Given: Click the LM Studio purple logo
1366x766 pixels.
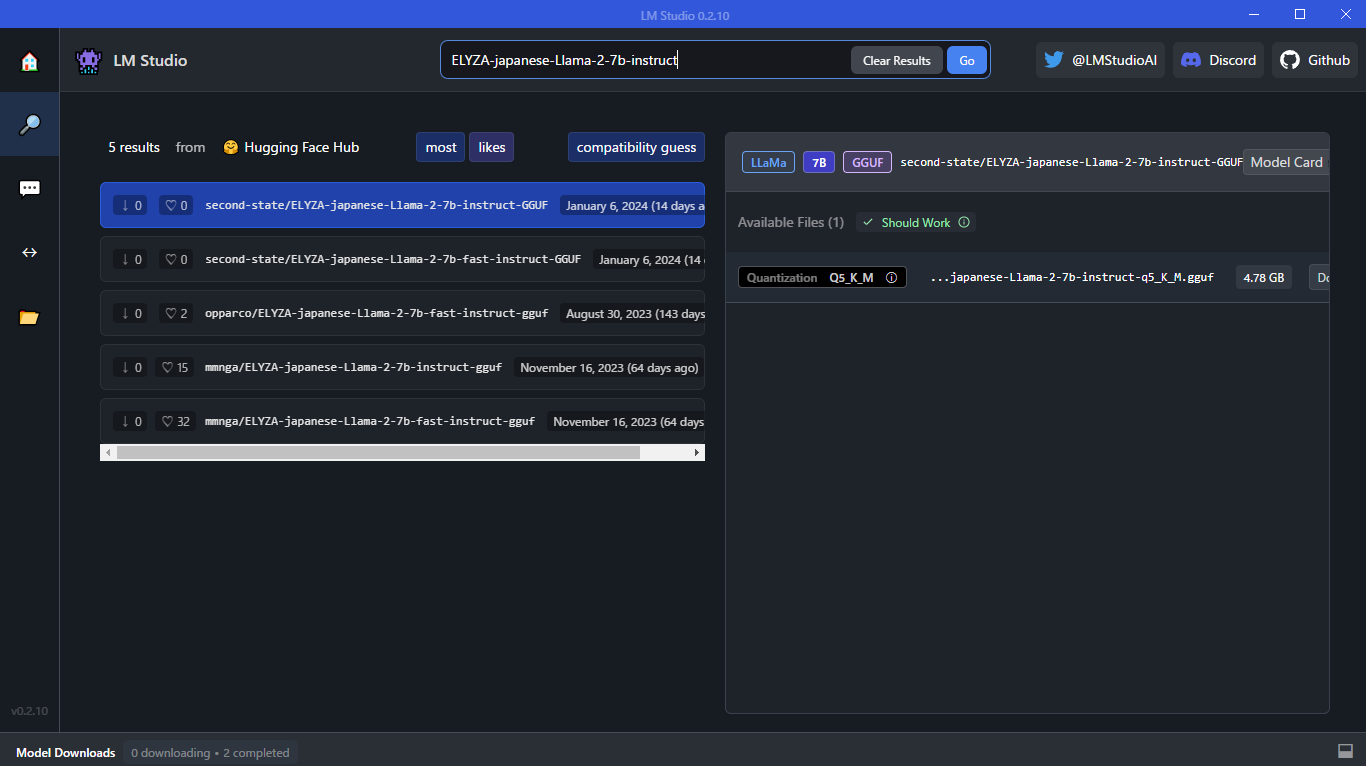Looking at the screenshot, I should click(89, 61).
